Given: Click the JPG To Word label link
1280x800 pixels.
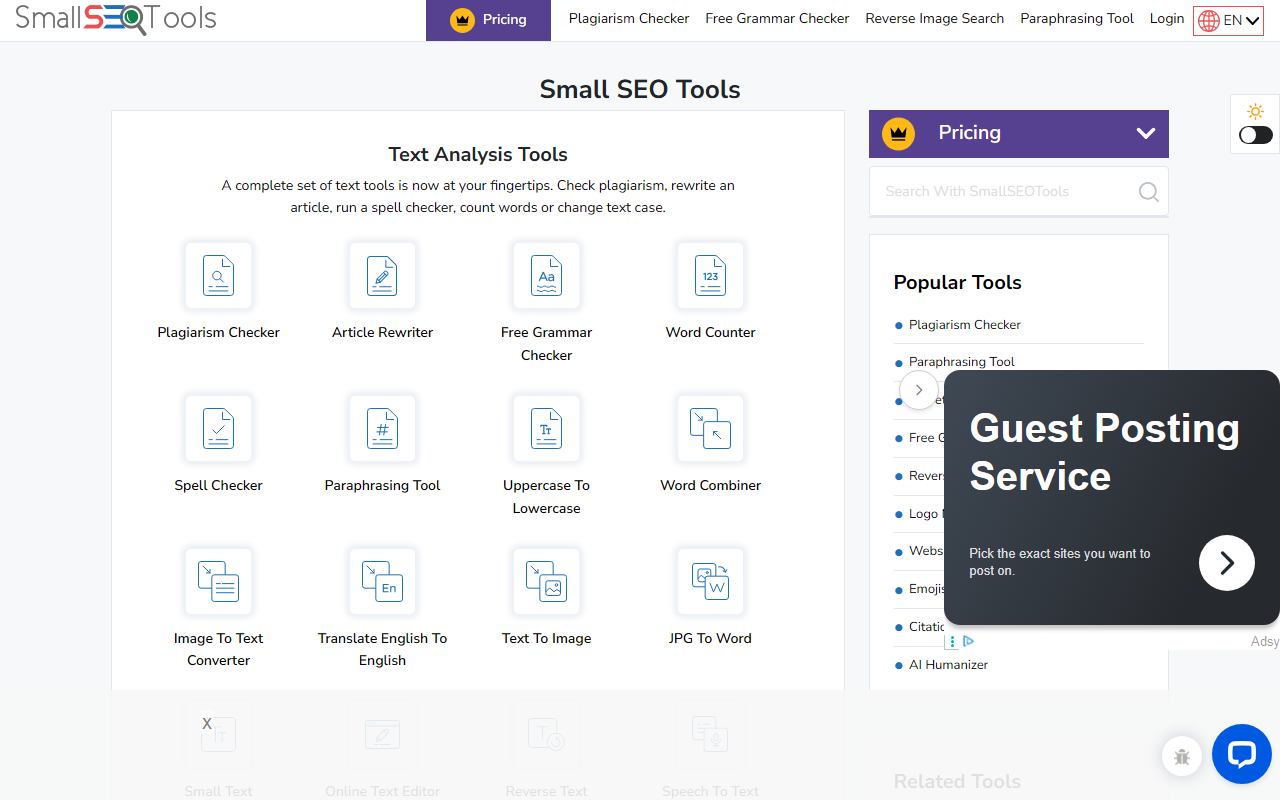Looking at the screenshot, I should coord(710,638).
